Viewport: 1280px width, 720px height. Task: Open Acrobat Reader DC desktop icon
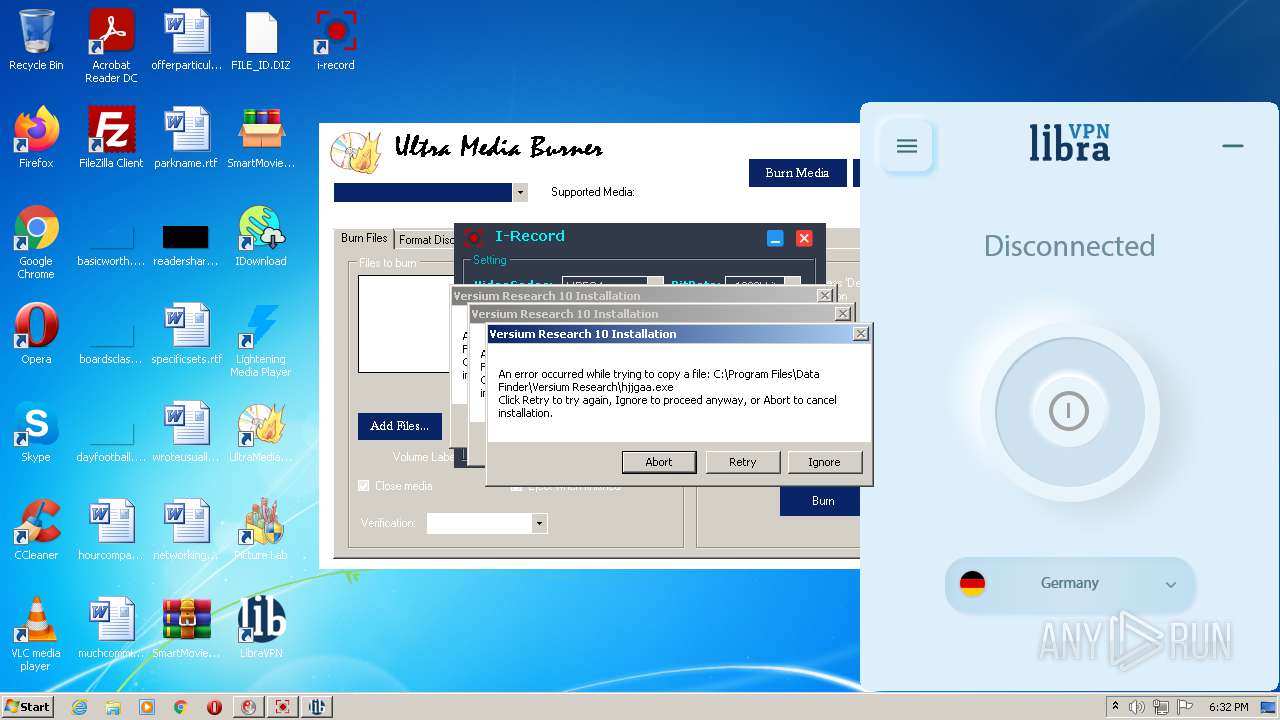[x=111, y=47]
